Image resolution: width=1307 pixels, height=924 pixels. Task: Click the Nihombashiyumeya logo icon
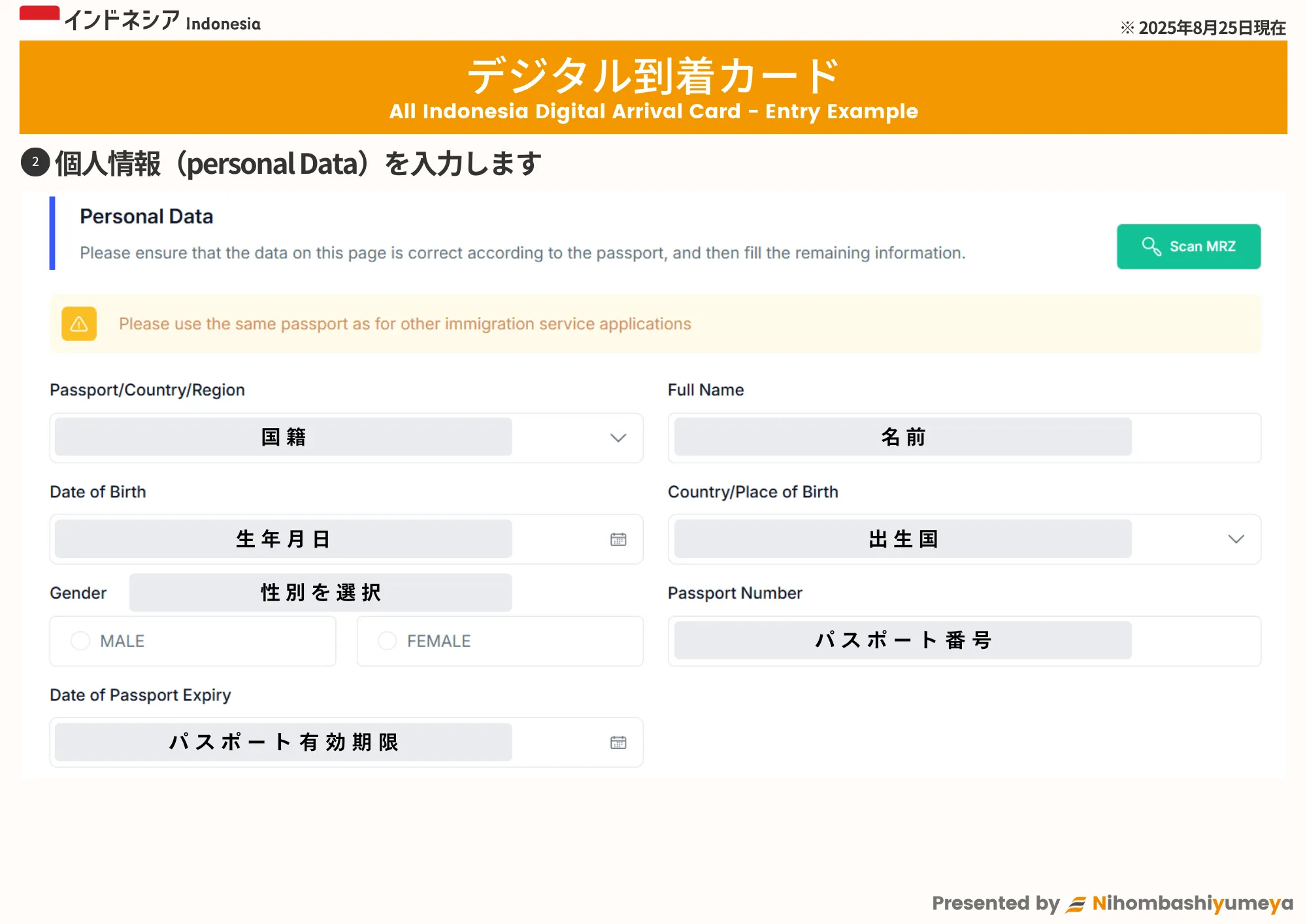coord(1076,904)
